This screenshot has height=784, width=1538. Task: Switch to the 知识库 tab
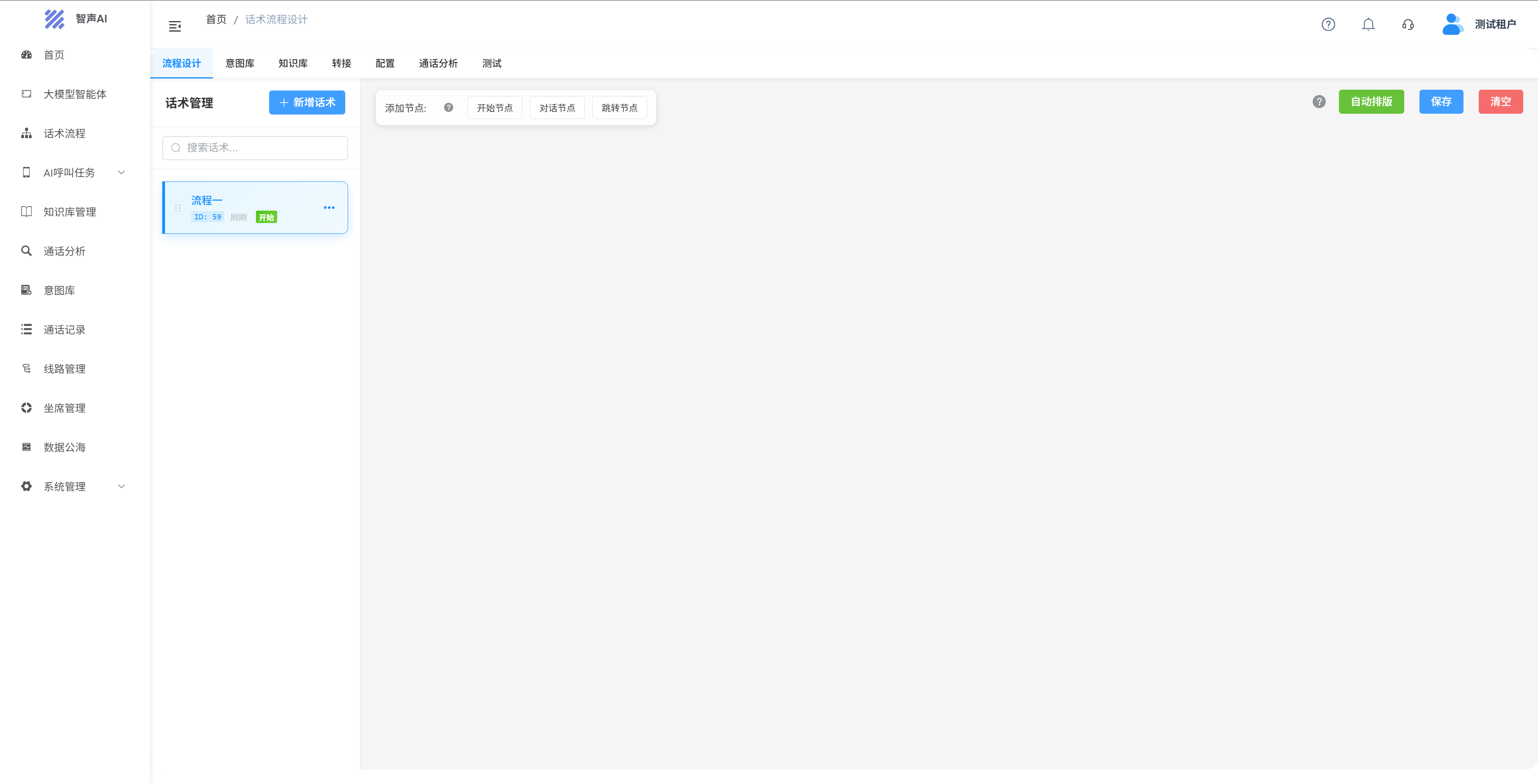click(x=292, y=63)
